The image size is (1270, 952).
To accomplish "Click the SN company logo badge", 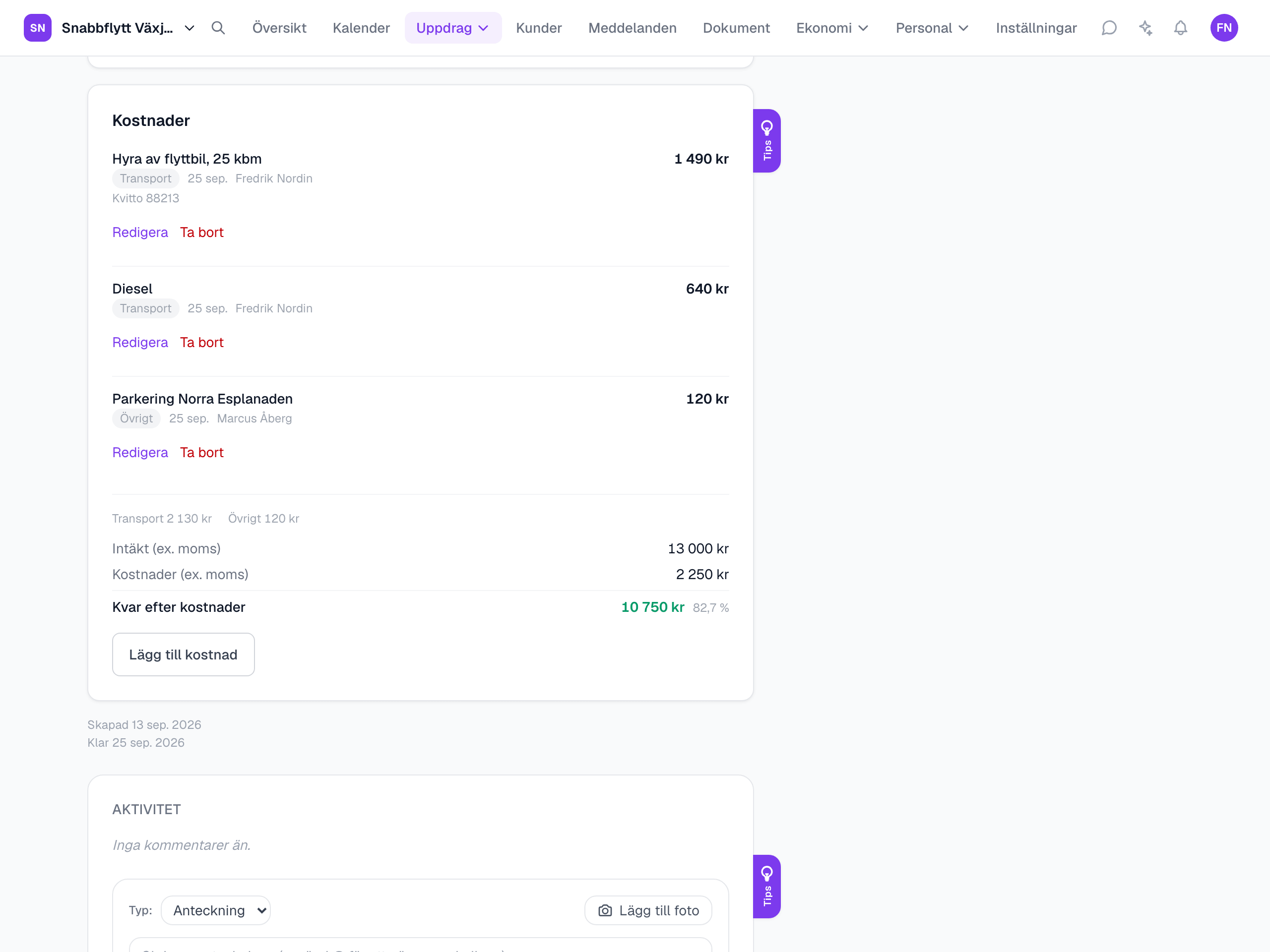I will click(x=37, y=28).
